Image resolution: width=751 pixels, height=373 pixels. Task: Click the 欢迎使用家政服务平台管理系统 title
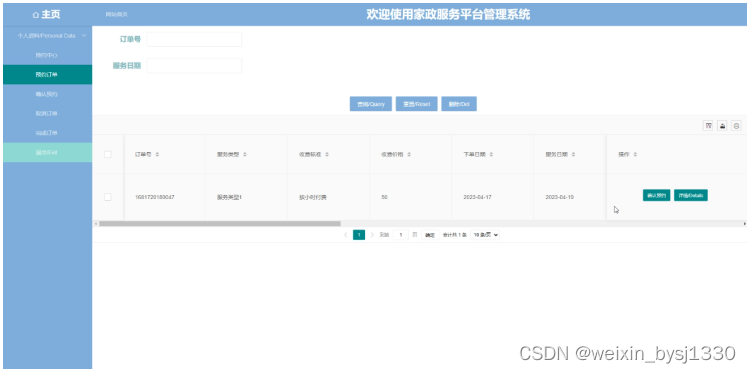coord(448,15)
